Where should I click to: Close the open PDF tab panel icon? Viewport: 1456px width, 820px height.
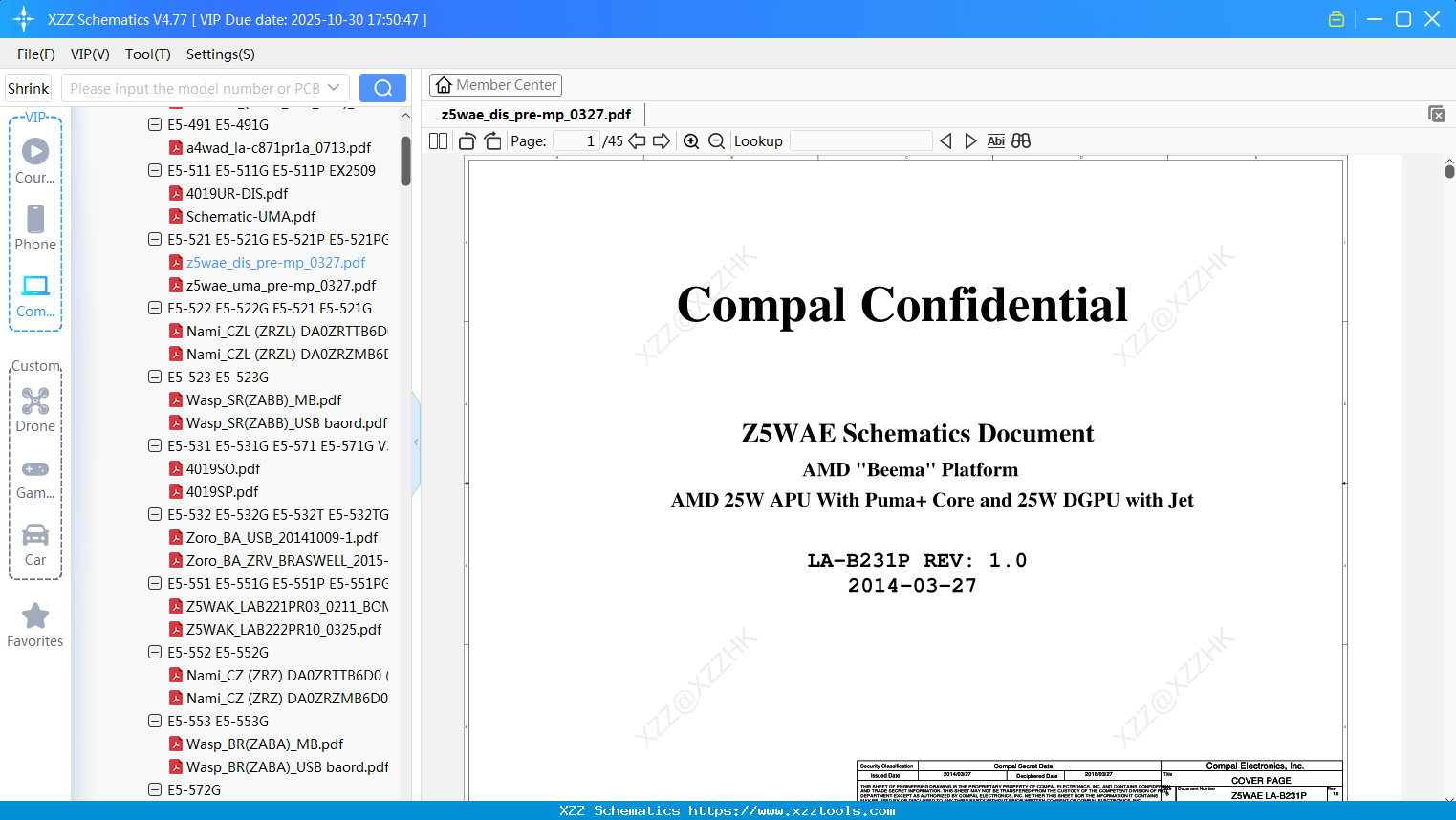click(x=1437, y=114)
